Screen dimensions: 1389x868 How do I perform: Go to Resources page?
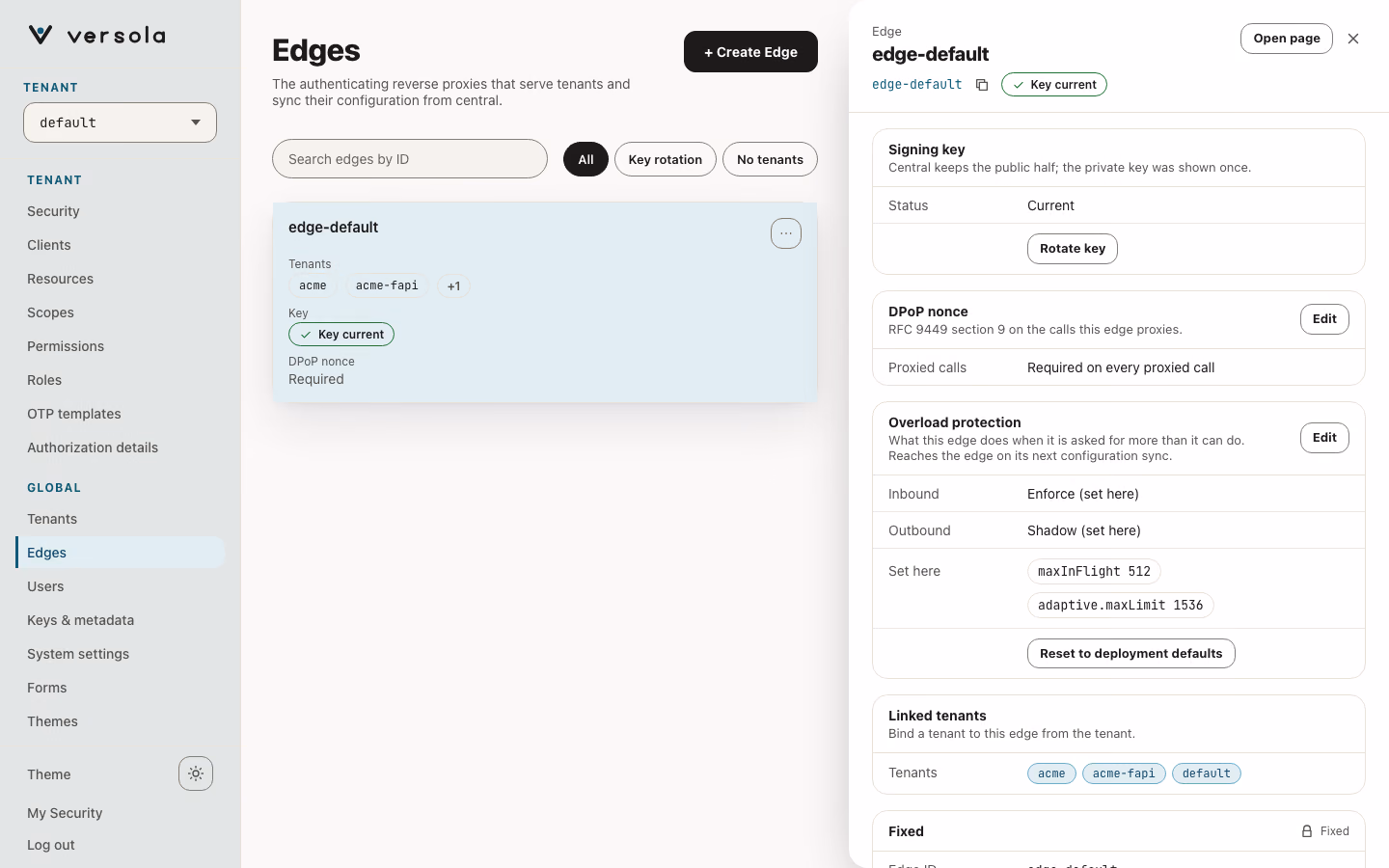tap(120, 279)
